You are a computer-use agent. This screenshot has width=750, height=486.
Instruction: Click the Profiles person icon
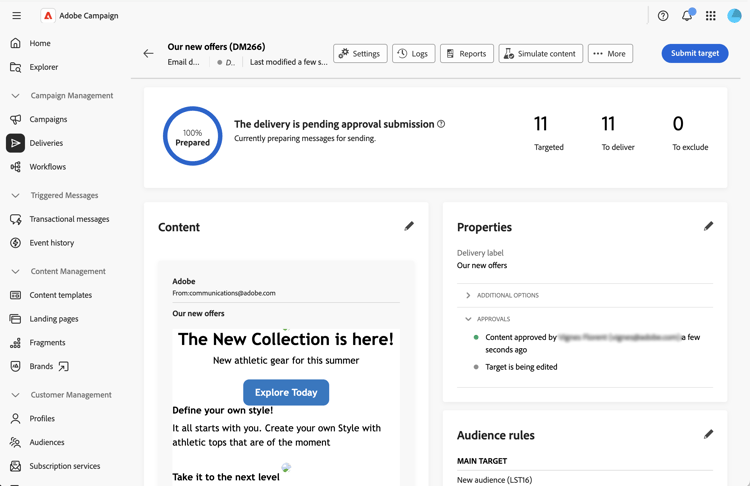15,419
